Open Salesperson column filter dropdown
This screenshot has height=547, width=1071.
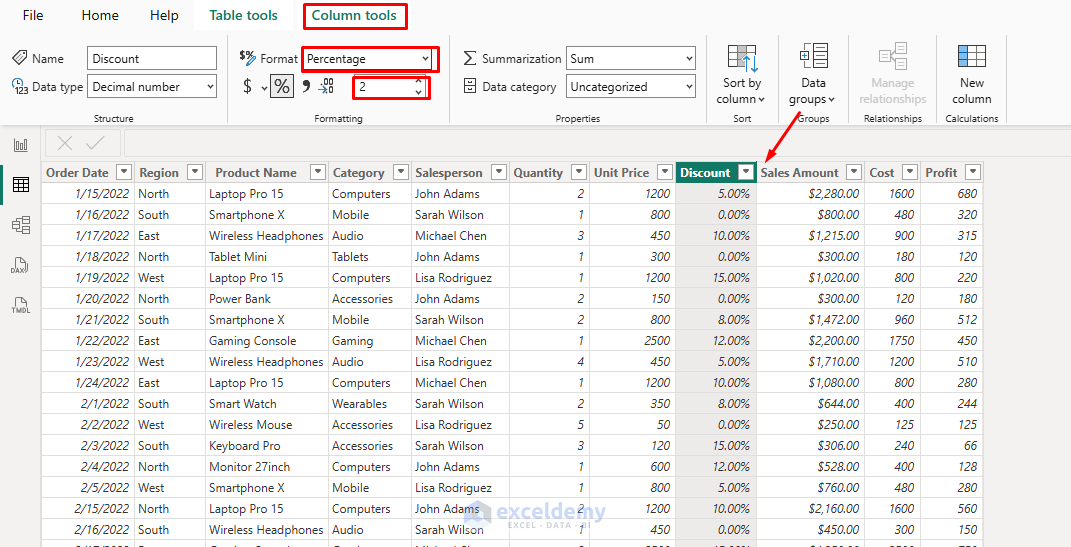point(499,172)
